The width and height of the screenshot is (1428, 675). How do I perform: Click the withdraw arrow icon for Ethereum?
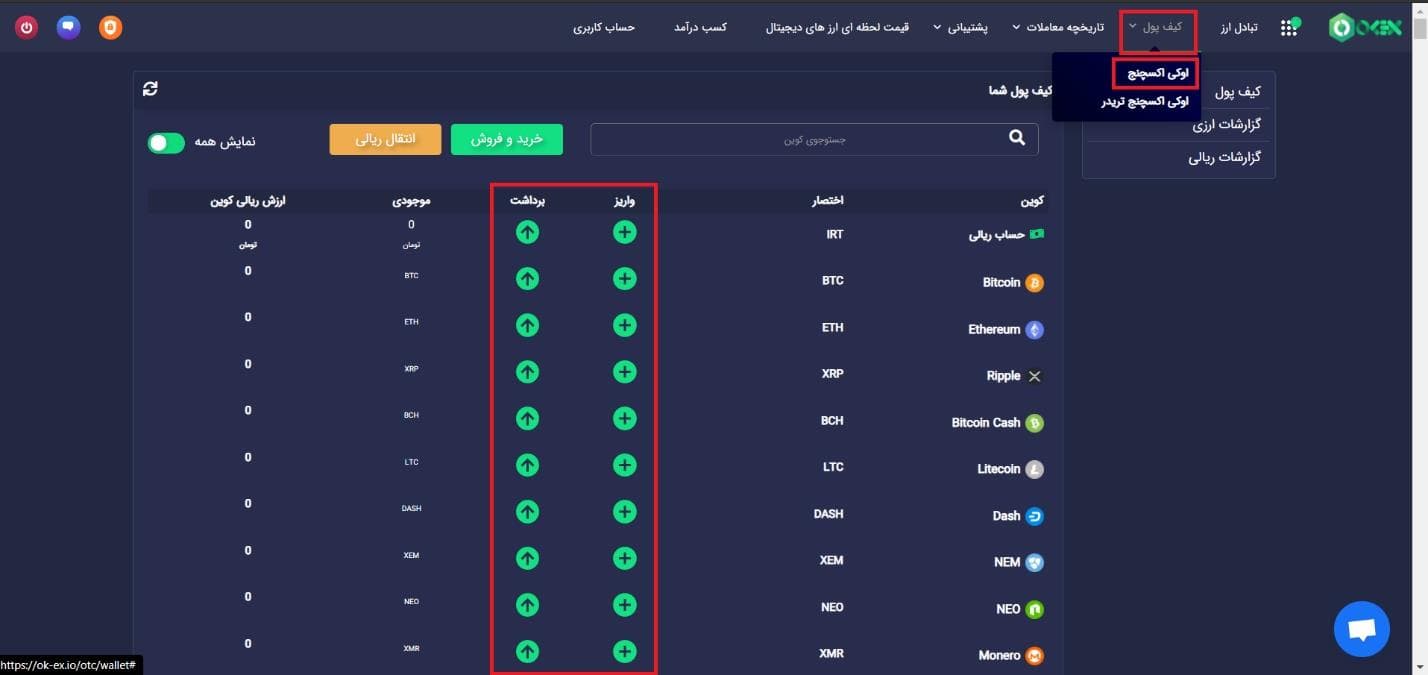tap(527, 325)
